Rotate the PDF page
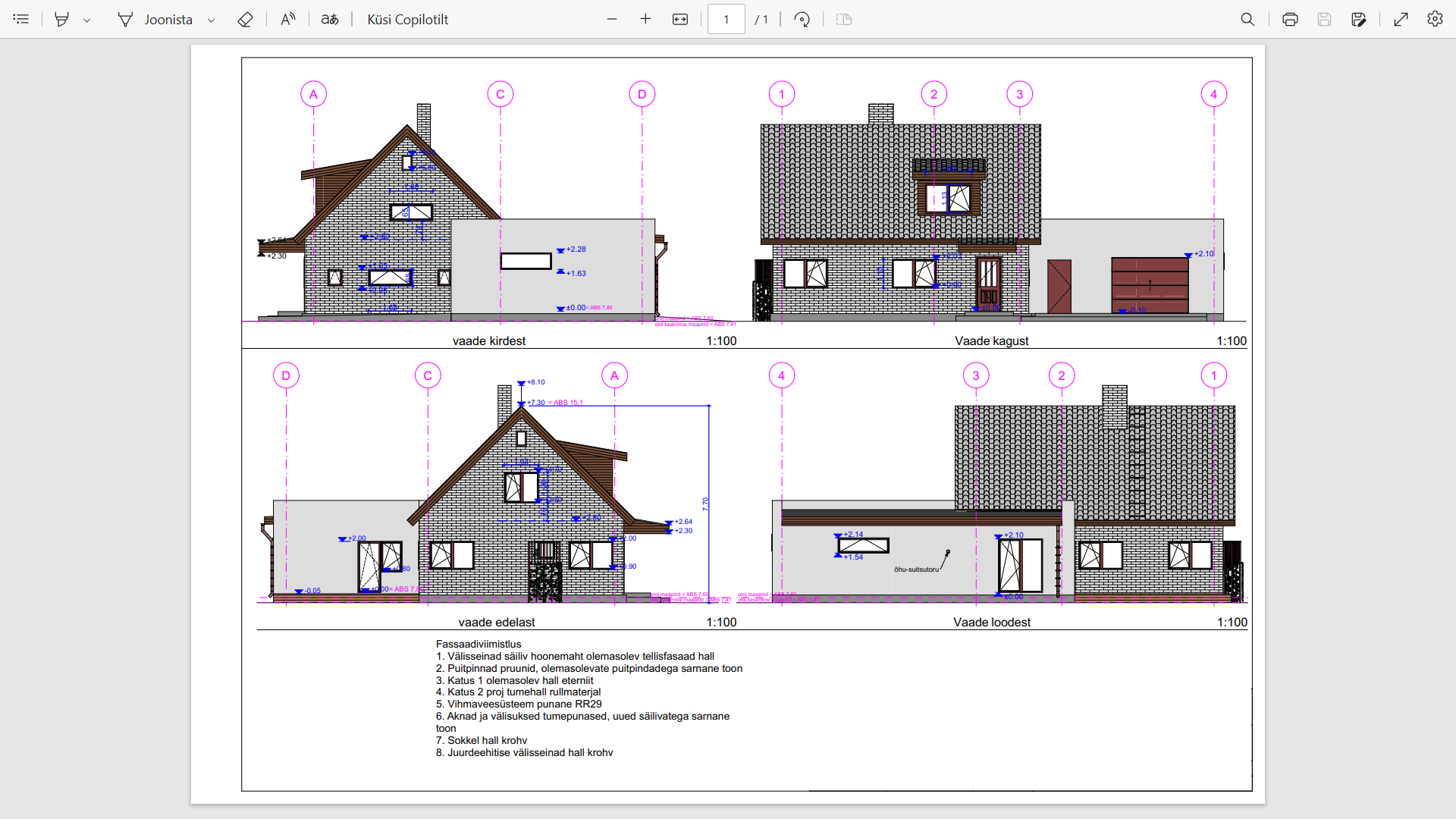Screen dimensions: 1456x819 802,19
